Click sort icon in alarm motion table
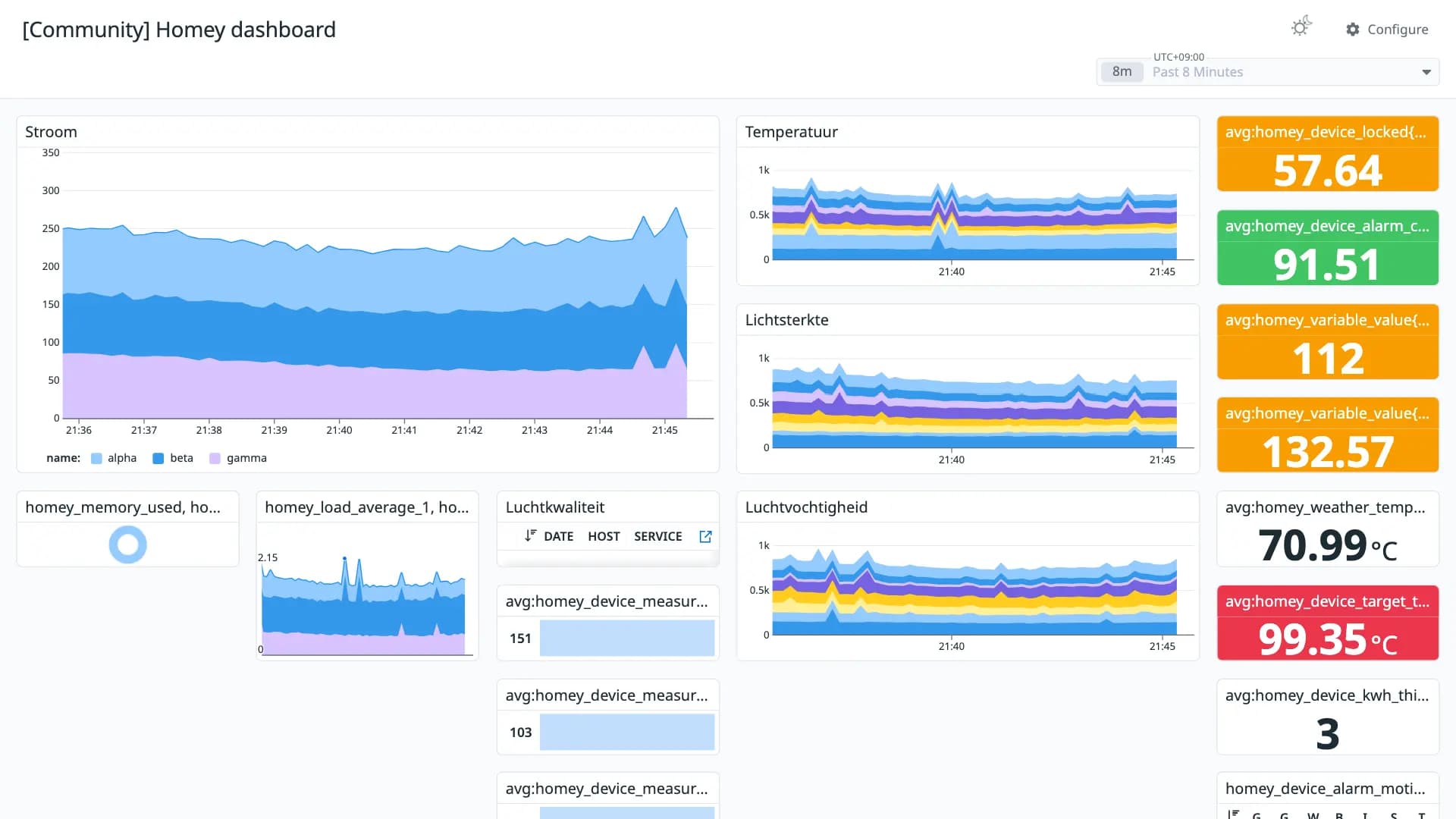The height and width of the screenshot is (819, 1456). (x=1234, y=814)
